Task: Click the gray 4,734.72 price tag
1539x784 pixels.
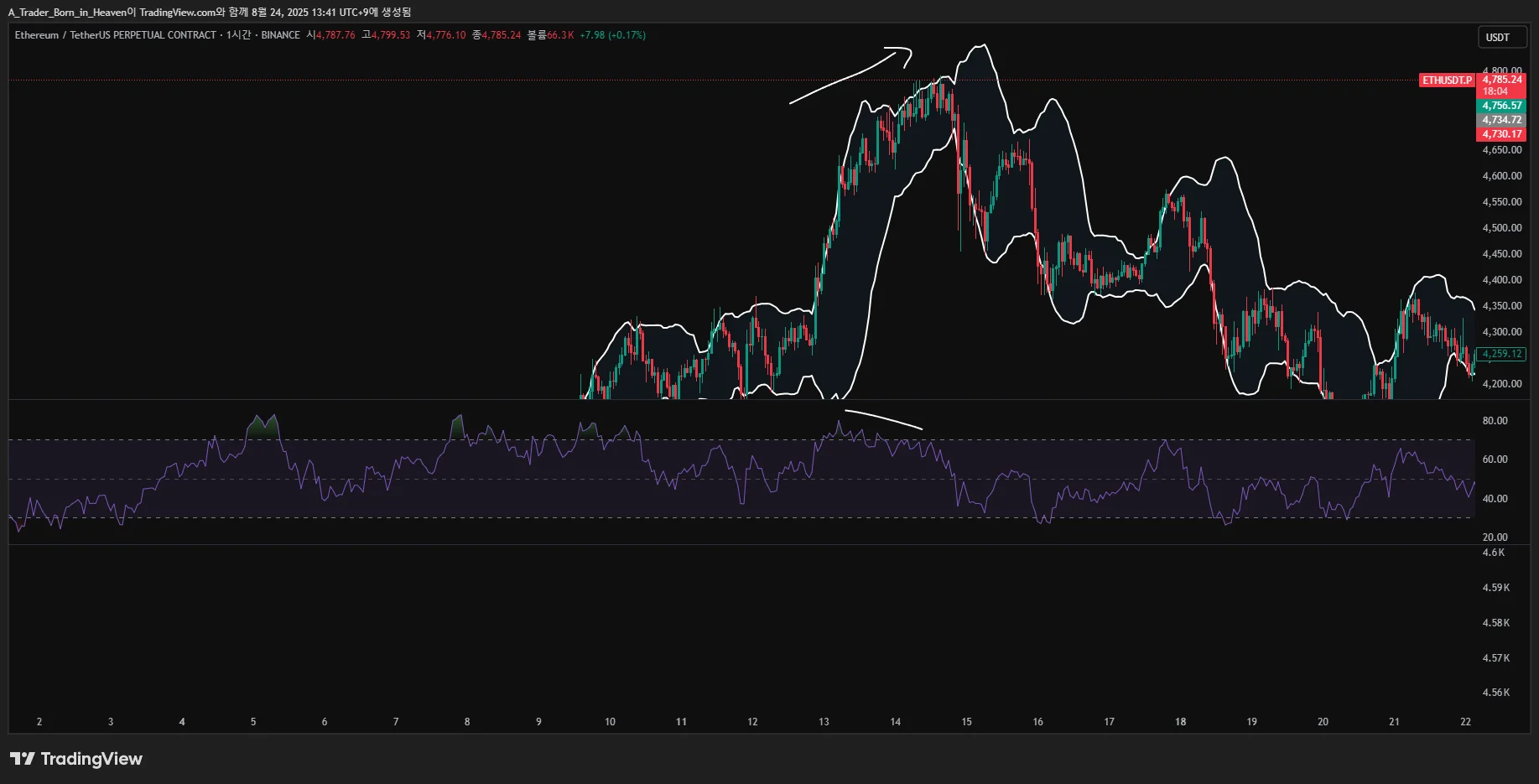Action: coord(1501,120)
